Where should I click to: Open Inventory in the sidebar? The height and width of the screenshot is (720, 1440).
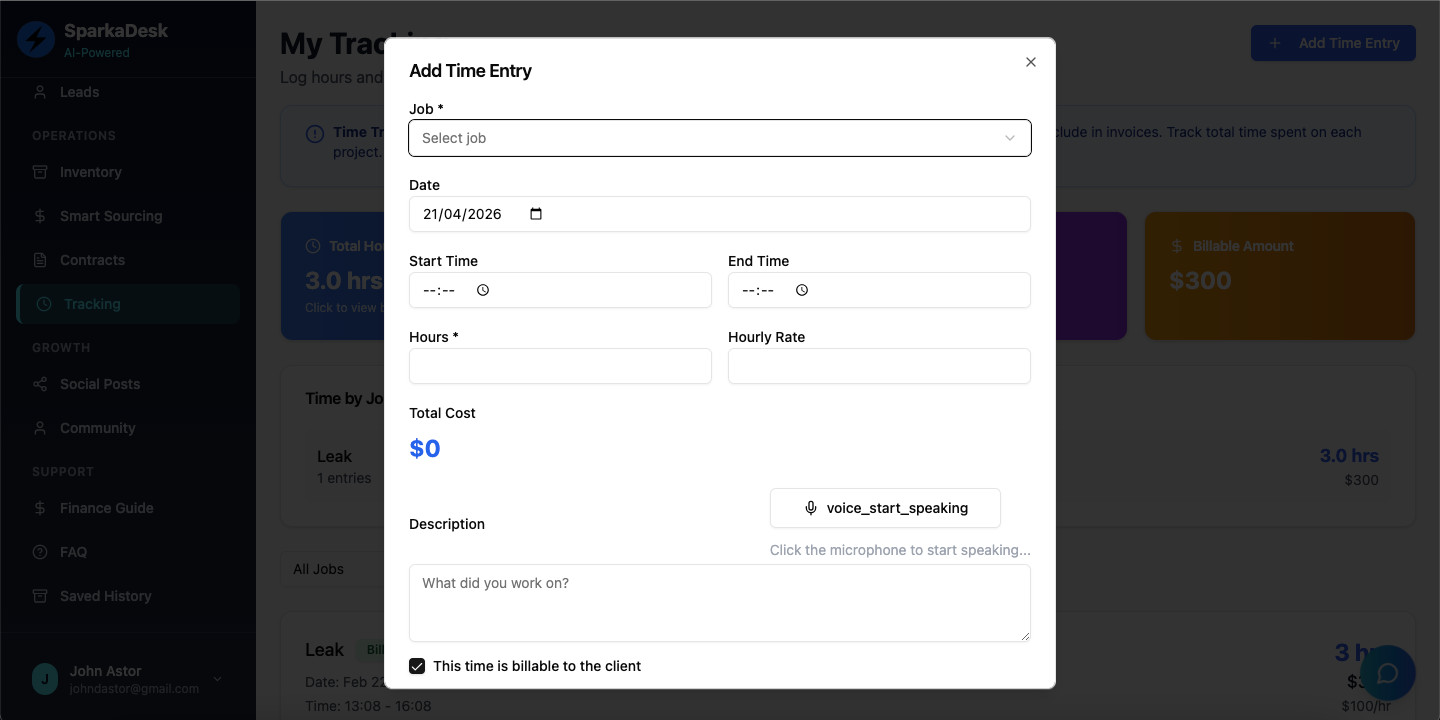[128, 172]
